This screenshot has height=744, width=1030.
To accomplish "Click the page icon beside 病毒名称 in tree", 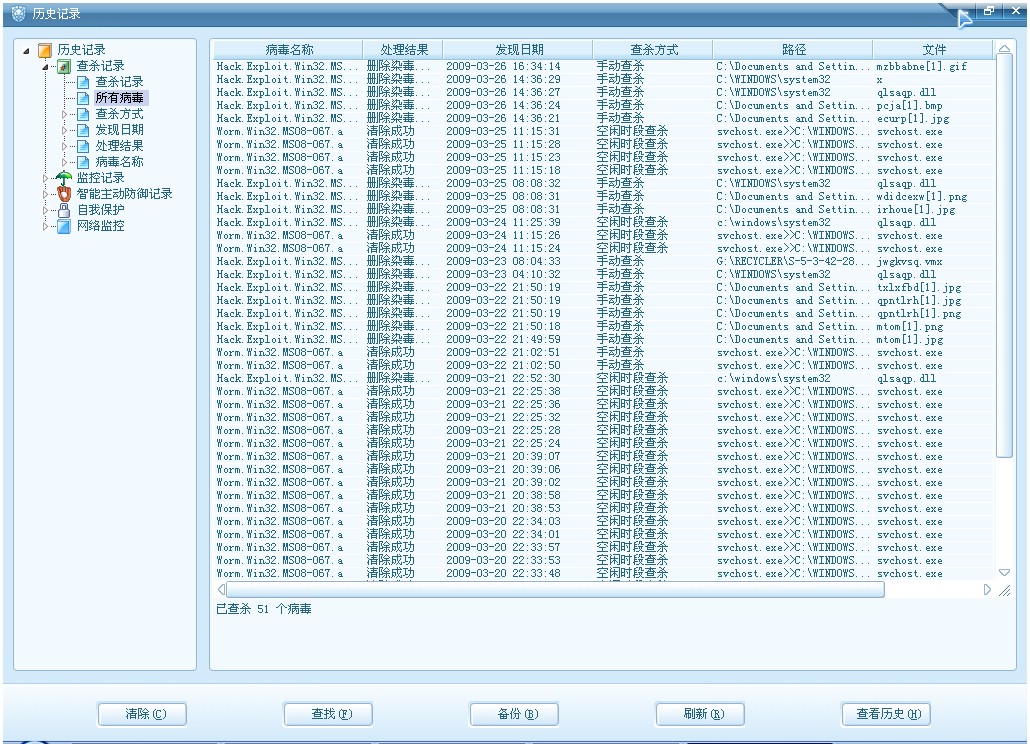I will click(x=83, y=162).
